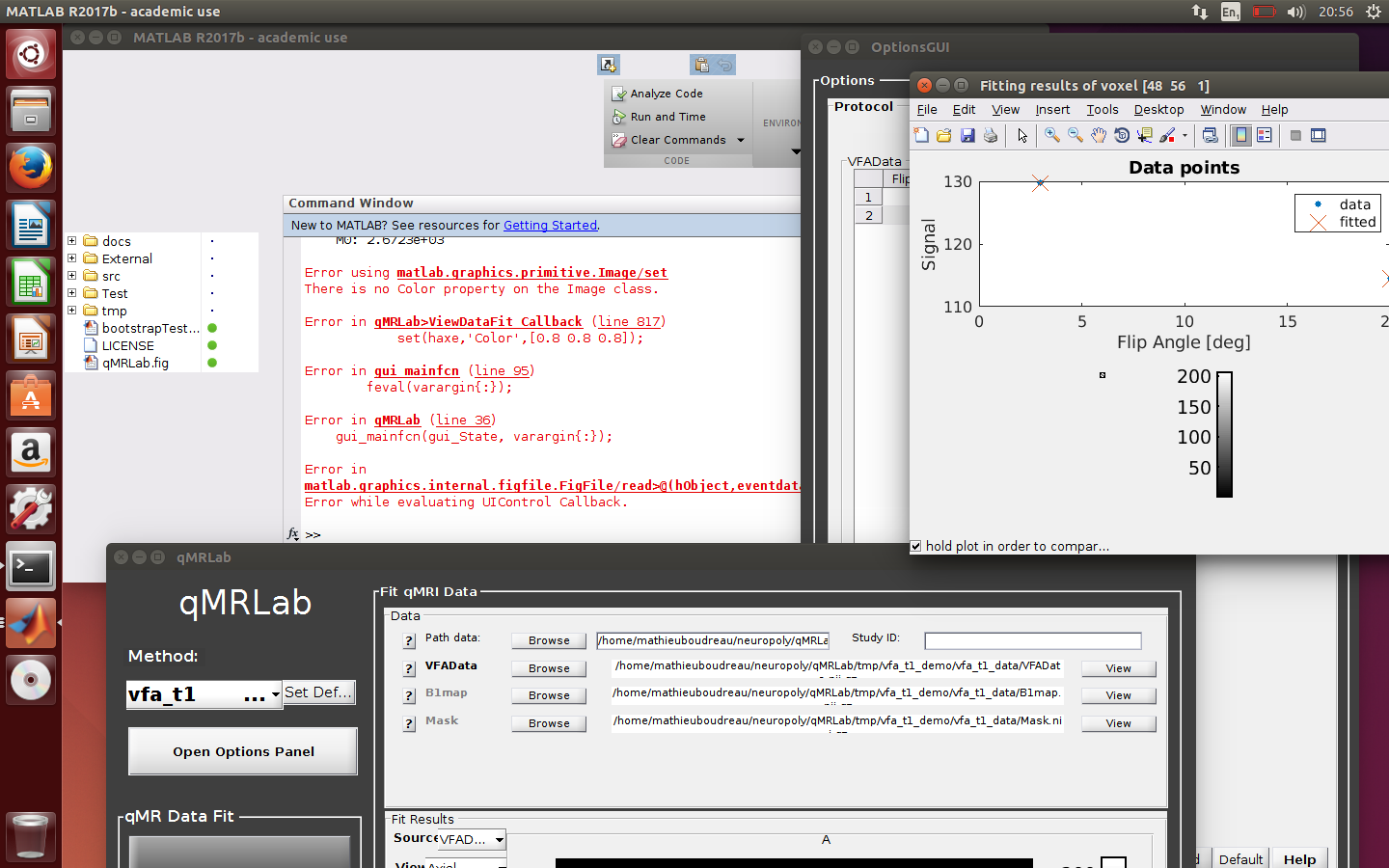Turn on the Data Cursor tool
This screenshot has height=868, width=1389.
pos(1144,135)
